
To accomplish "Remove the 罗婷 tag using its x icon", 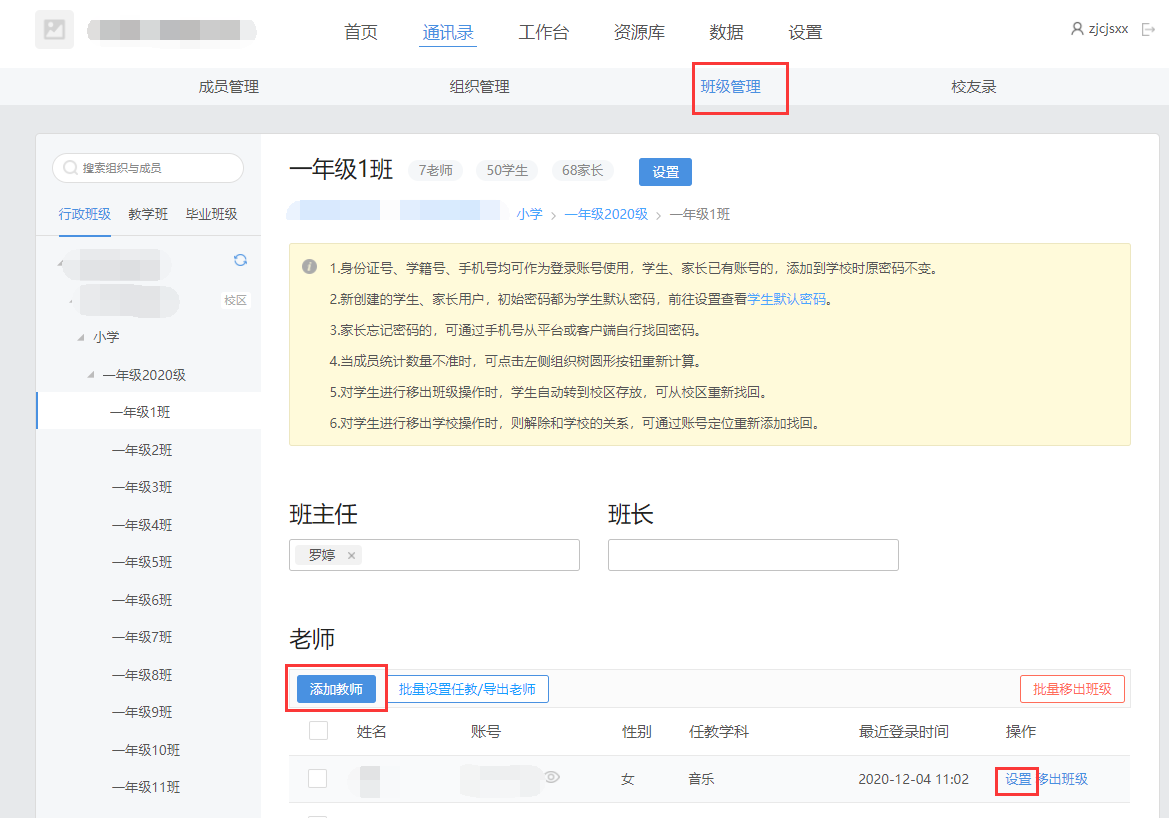I will click(351, 556).
